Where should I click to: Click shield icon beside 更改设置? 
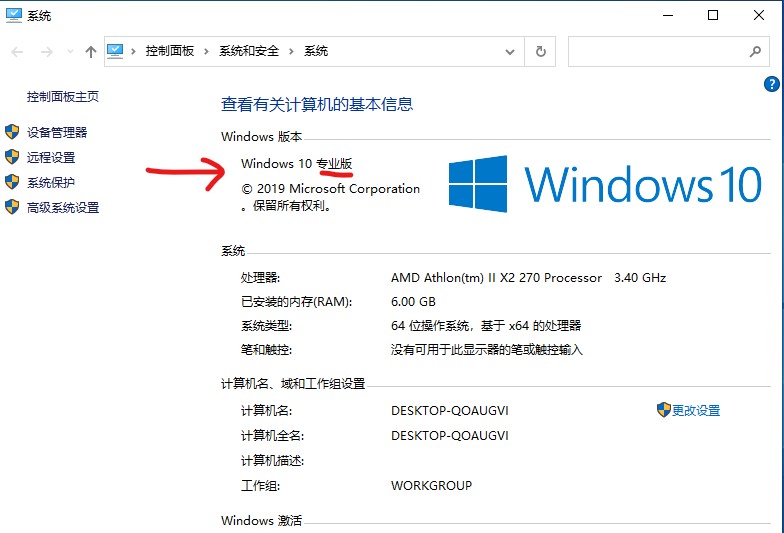click(x=664, y=410)
